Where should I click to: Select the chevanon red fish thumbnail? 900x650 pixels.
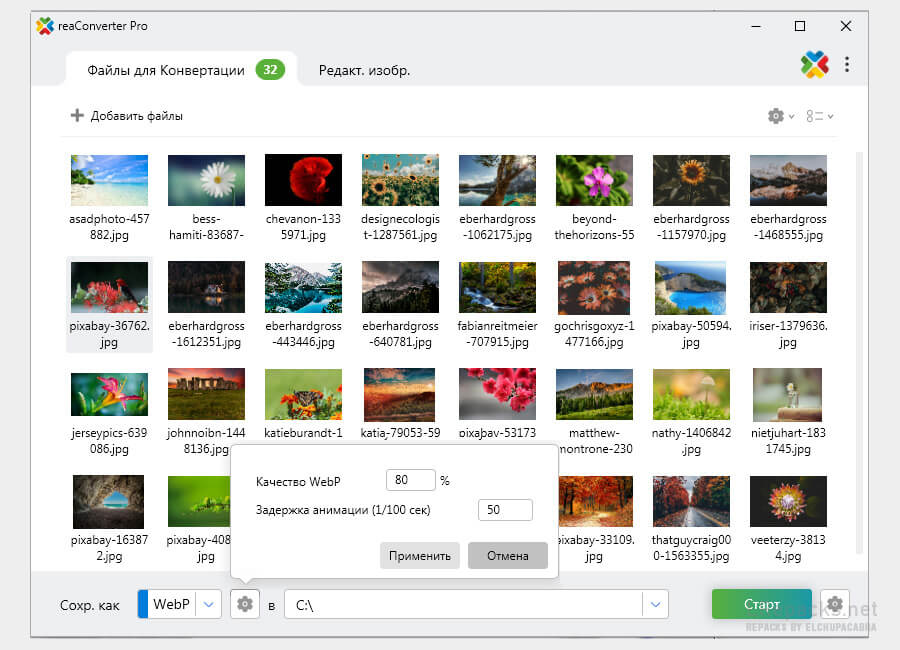[303, 180]
